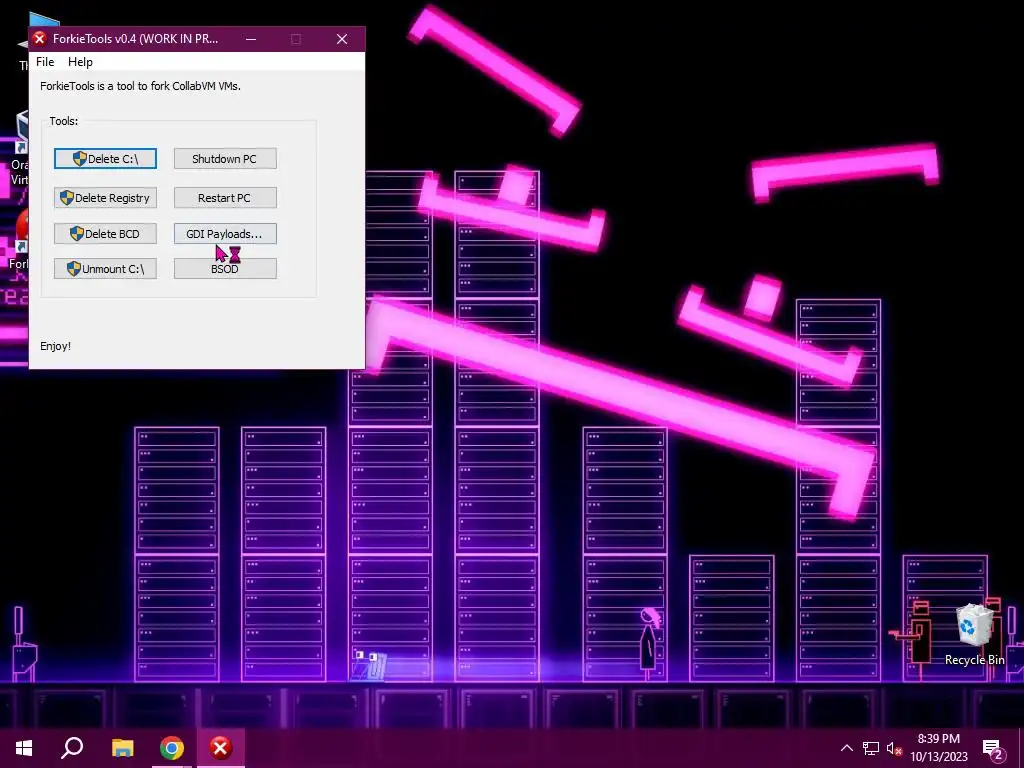The image size is (1024, 768).
Task: Select the Recycle Bin desktop icon
Action: tap(974, 635)
